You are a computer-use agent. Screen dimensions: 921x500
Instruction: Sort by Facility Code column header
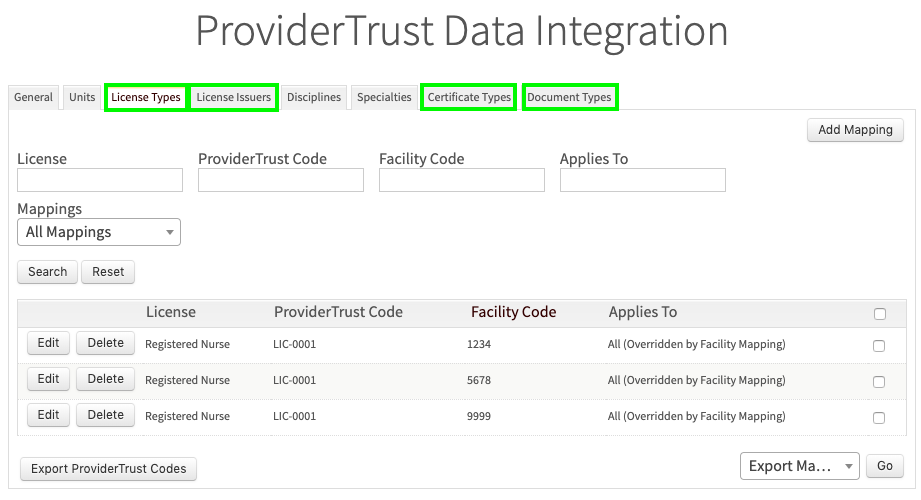click(x=513, y=312)
